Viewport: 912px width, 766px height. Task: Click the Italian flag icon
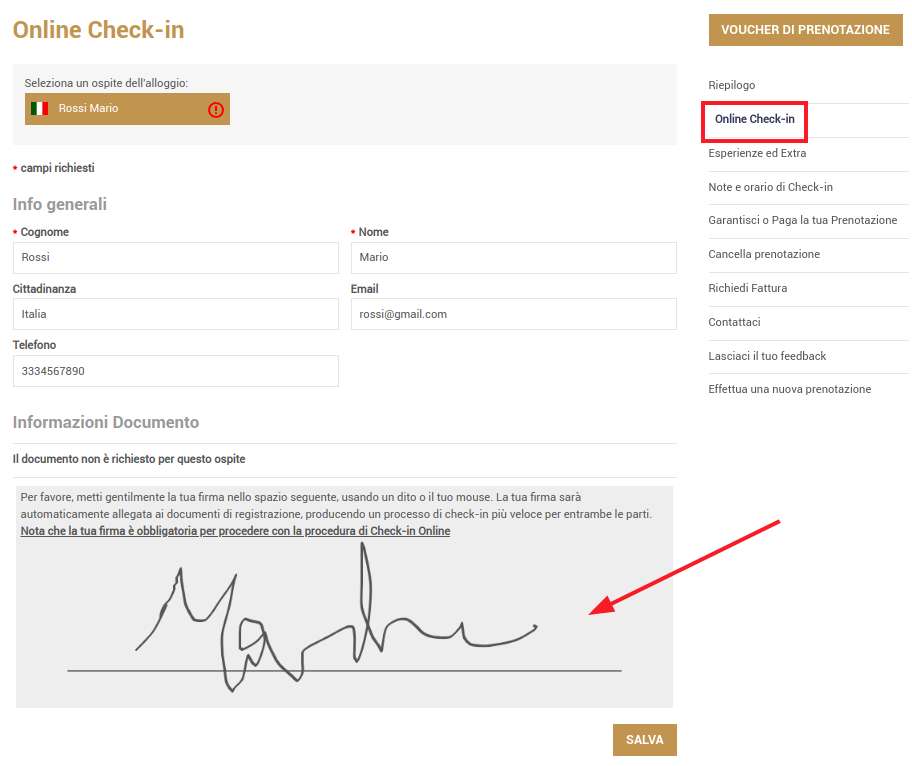(39, 108)
